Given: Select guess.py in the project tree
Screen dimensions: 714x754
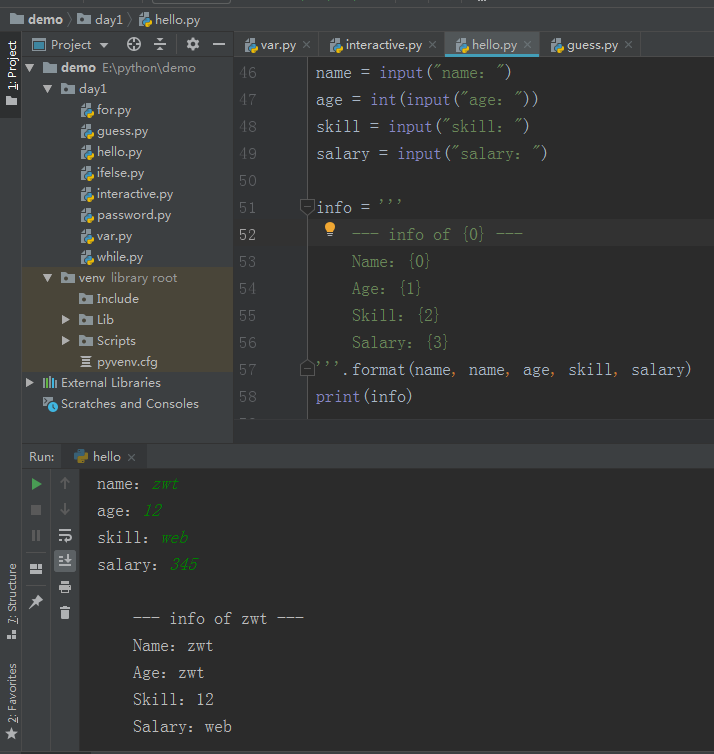Looking at the screenshot, I should point(114,131).
